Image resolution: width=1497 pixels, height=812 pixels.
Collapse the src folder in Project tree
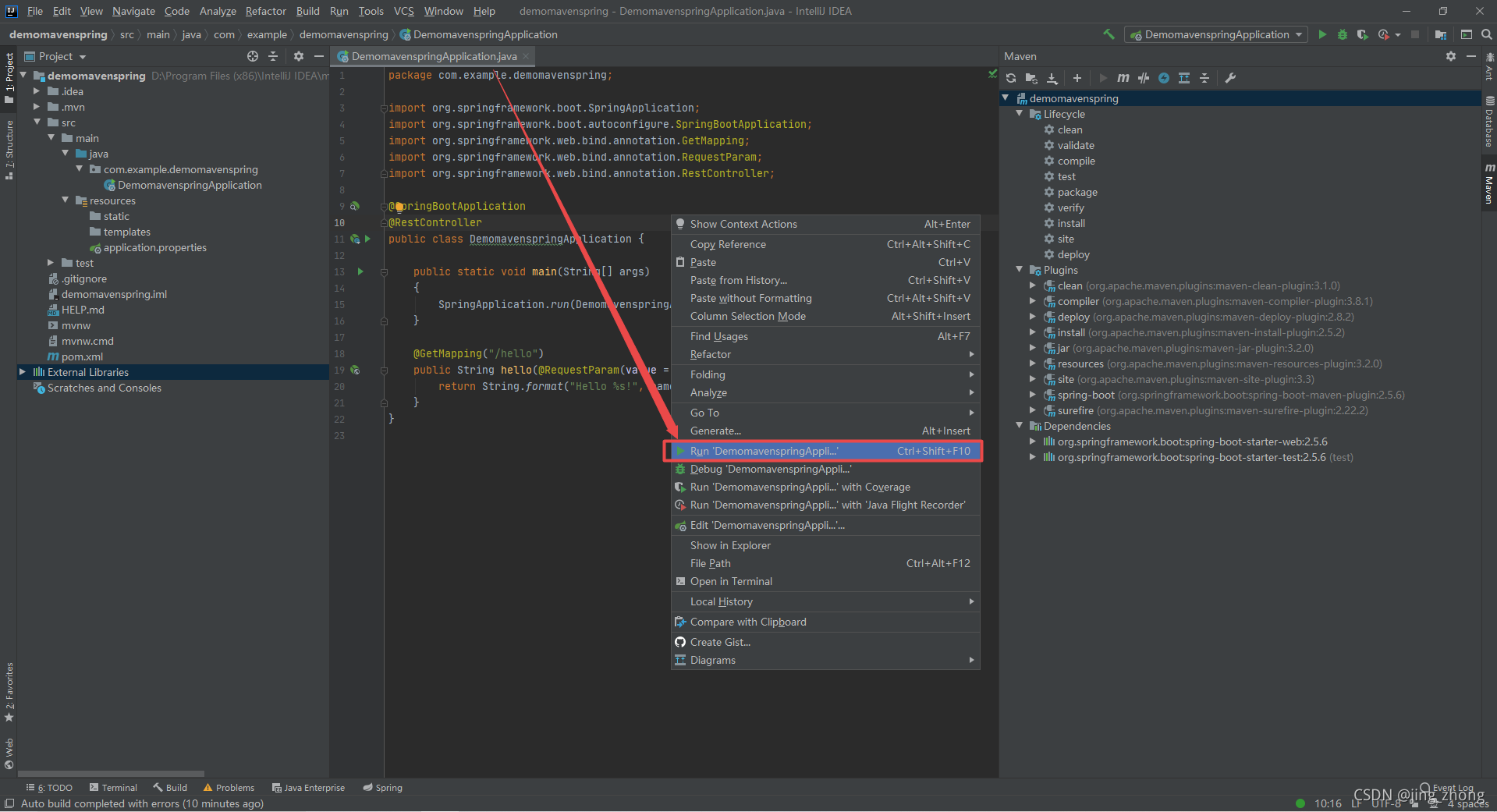tap(37, 122)
